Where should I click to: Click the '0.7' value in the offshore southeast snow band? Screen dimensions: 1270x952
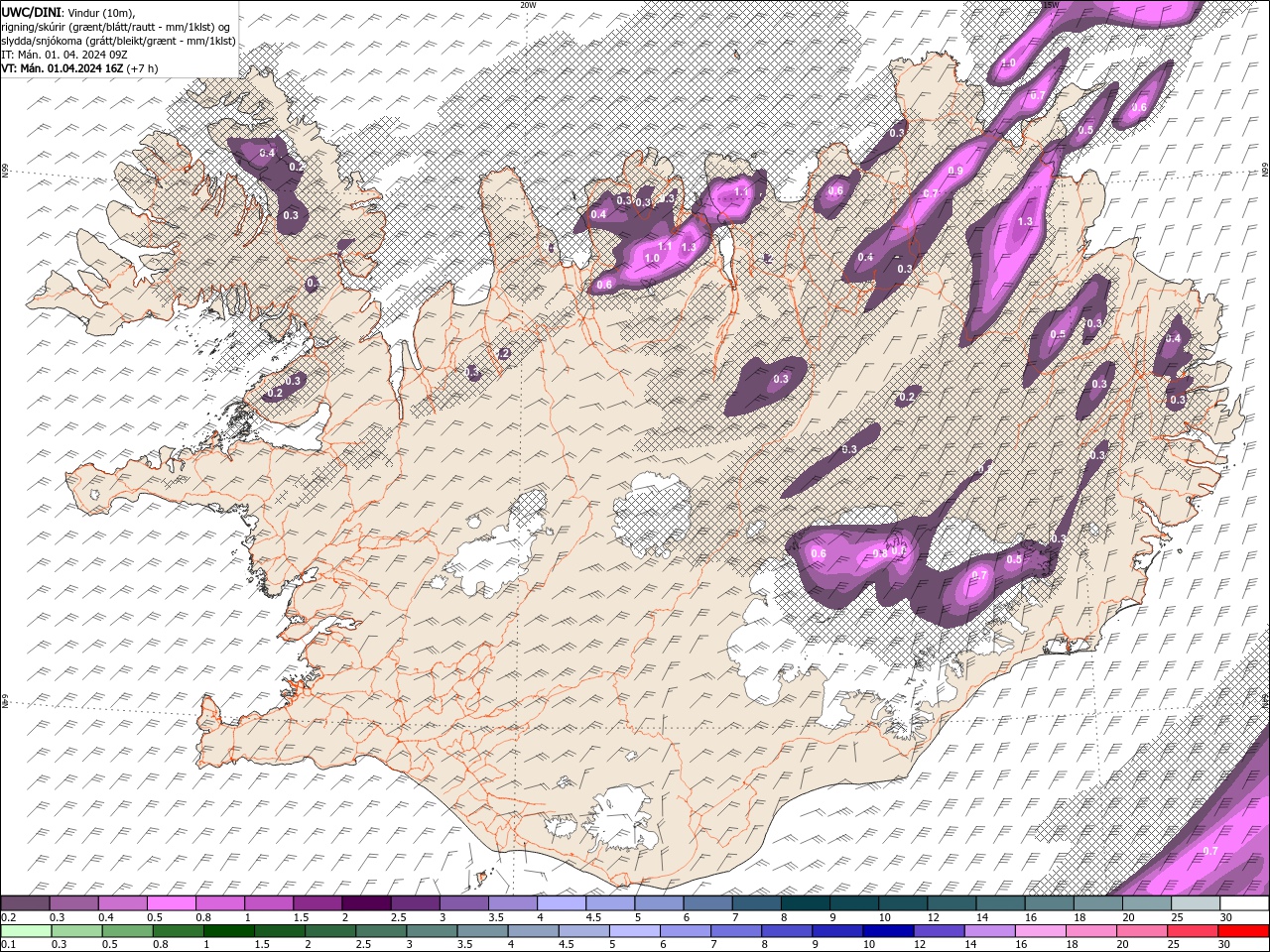(1210, 851)
